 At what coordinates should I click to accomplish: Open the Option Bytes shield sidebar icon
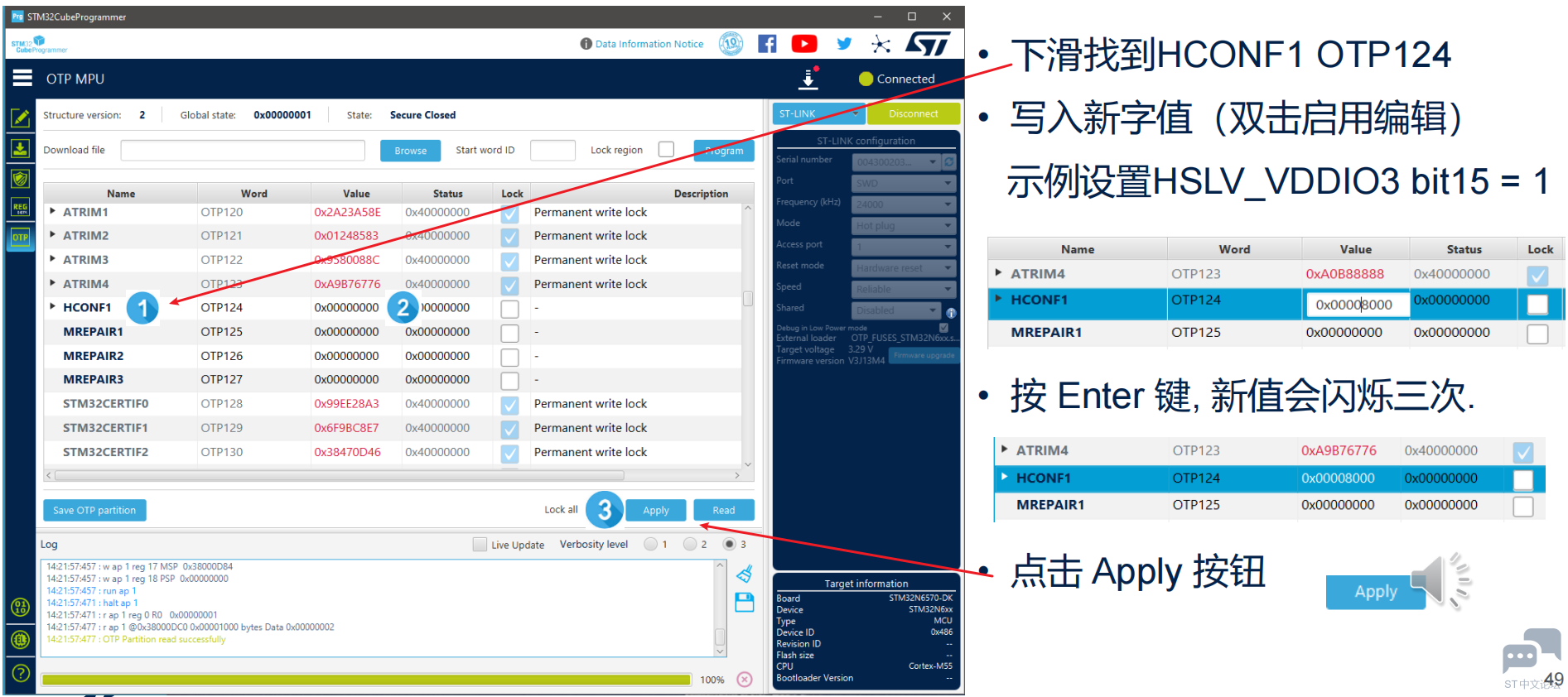click(21, 178)
